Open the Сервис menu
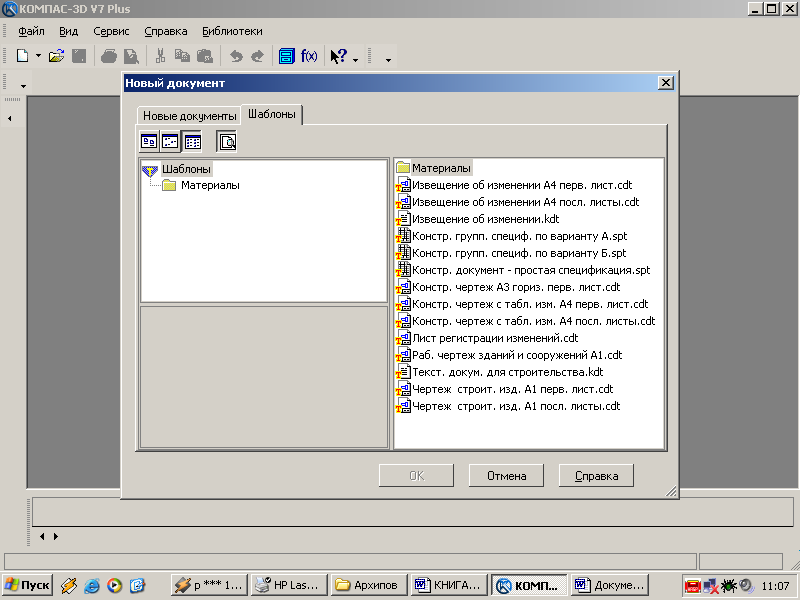The width and height of the screenshot is (800, 600). point(111,31)
